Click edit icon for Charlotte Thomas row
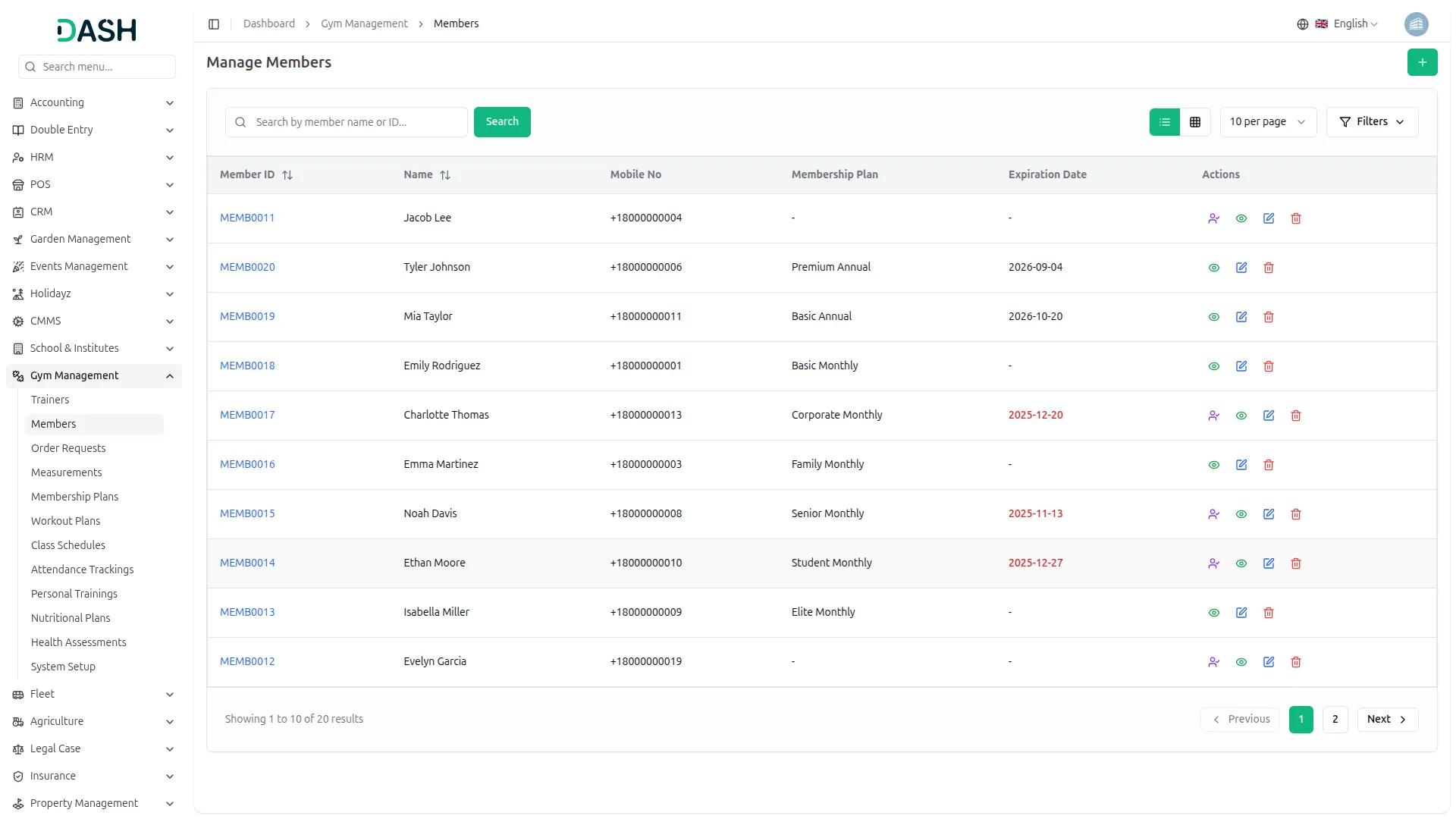Viewport: 1456px width, 819px height. (1269, 416)
